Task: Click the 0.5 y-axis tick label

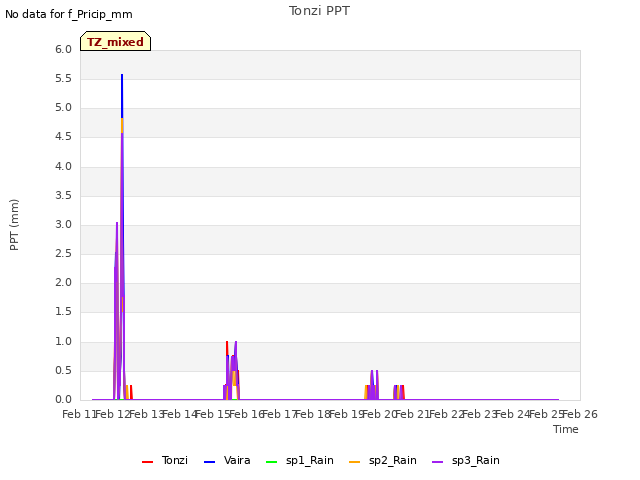Action: tap(63, 370)
